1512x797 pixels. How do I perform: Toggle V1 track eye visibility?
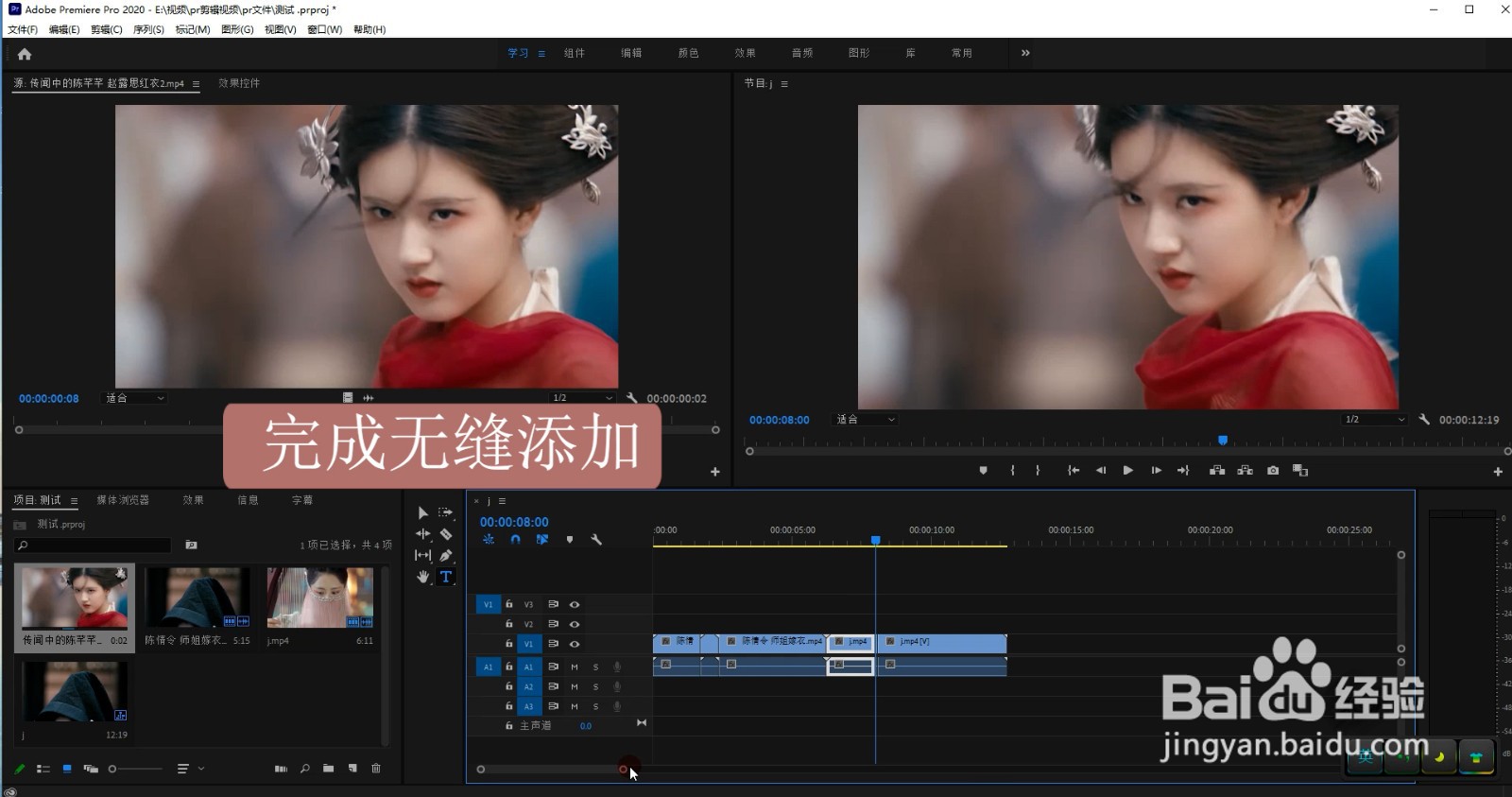point(575,644)
